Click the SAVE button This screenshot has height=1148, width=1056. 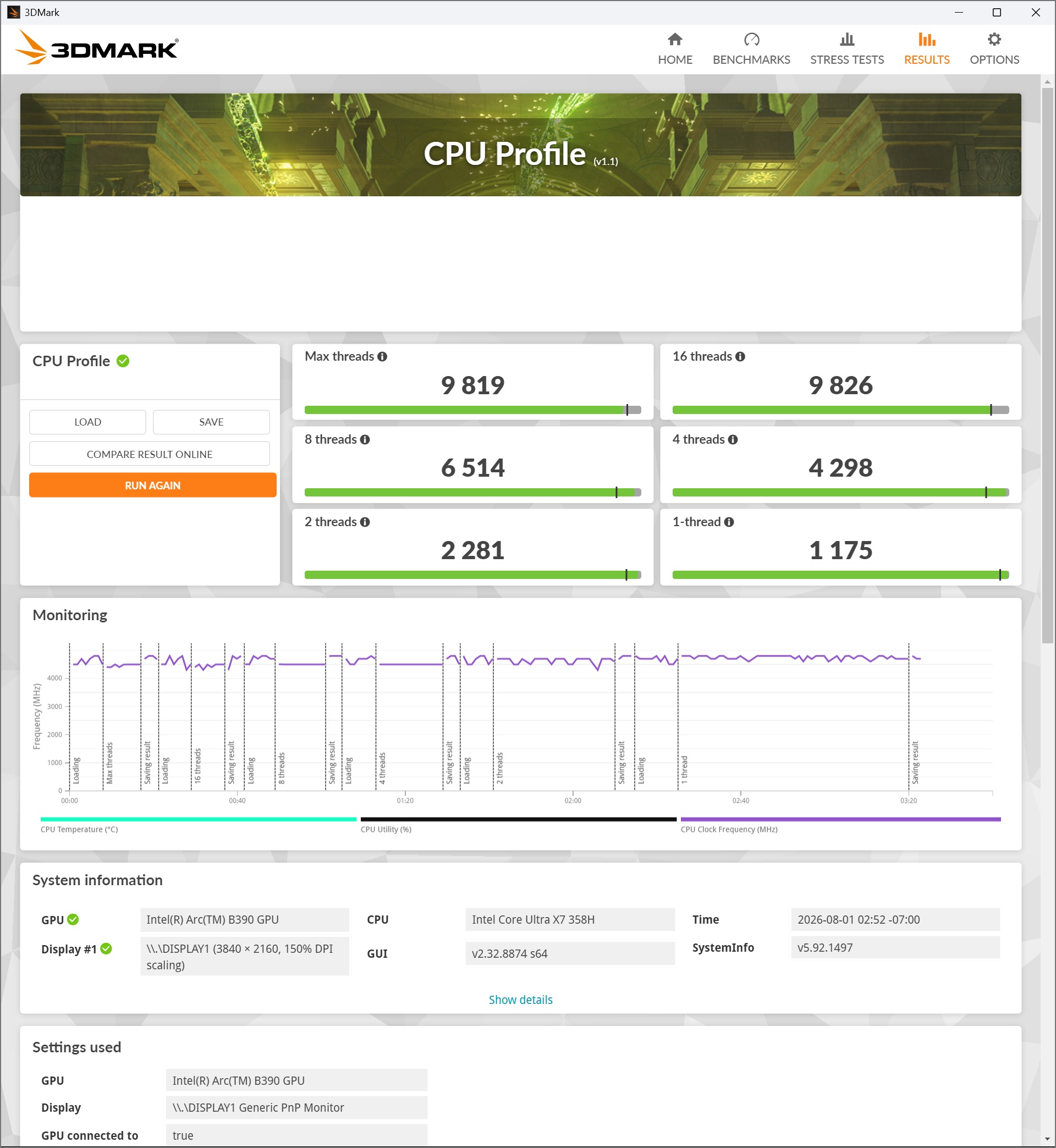(211, 422)
